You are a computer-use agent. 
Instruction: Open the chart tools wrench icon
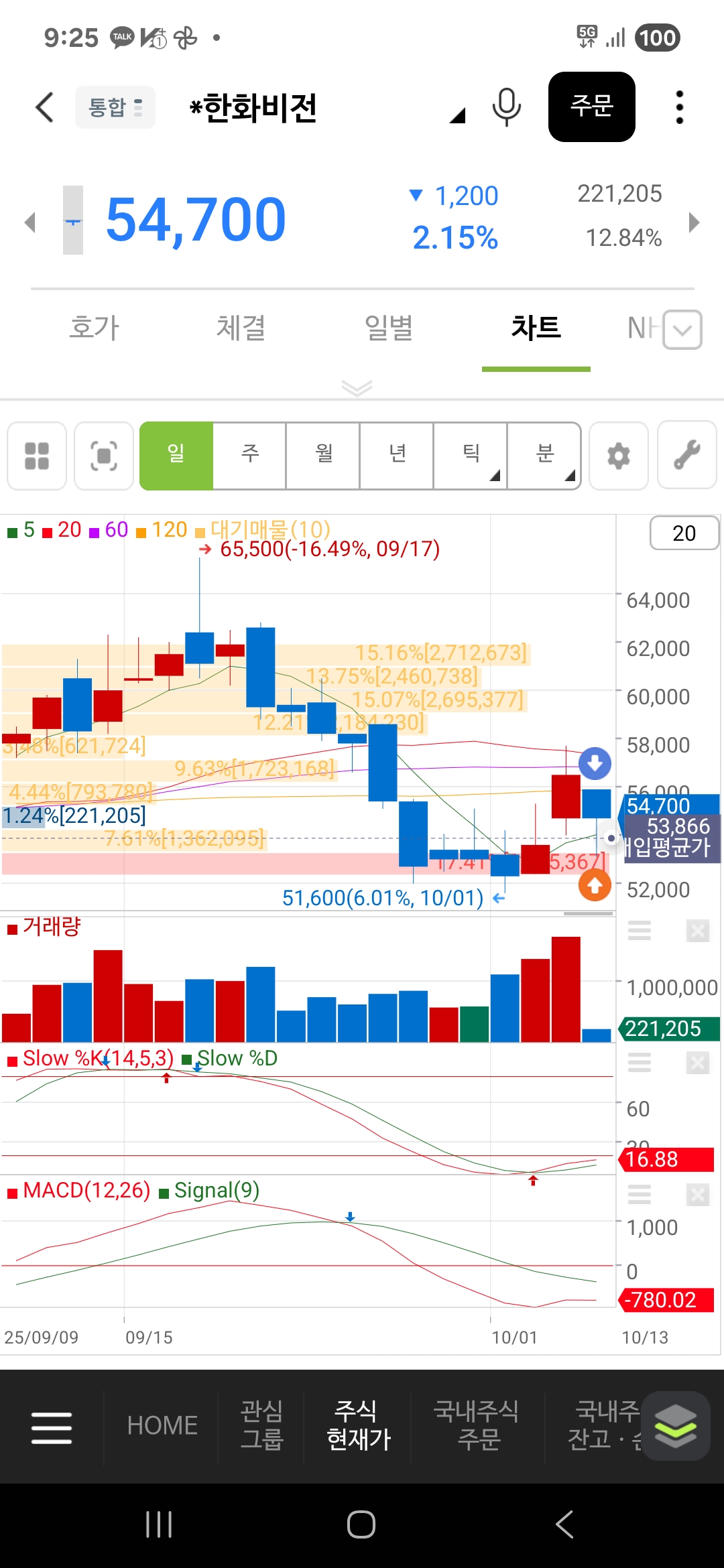(x=686, y=456)
